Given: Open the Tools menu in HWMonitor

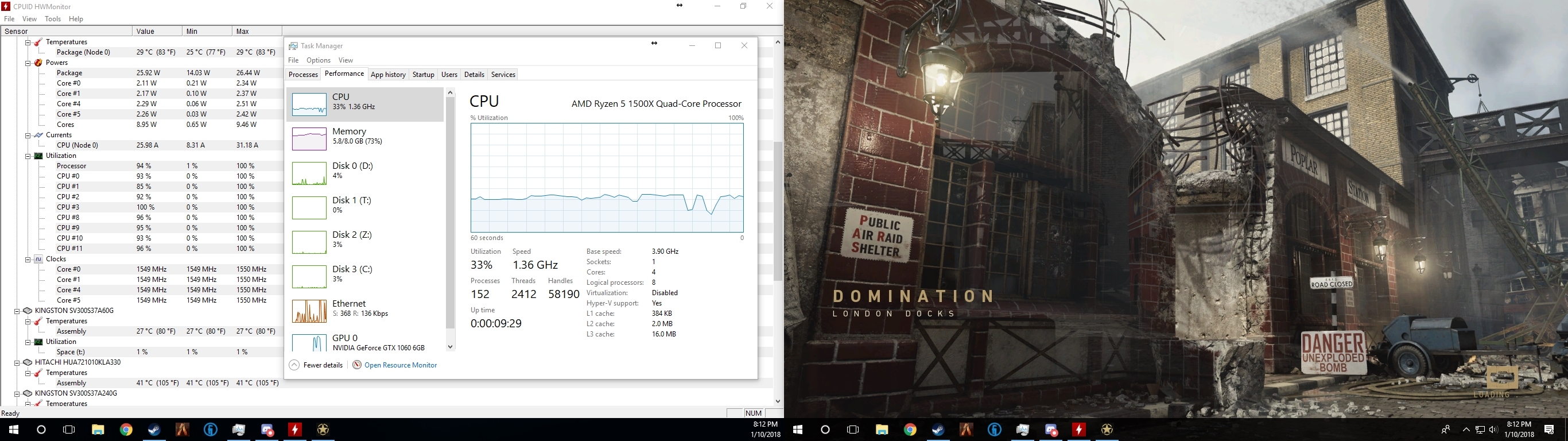Looking at the screenshot, I should pyautogui.click(x=53, y=19).
